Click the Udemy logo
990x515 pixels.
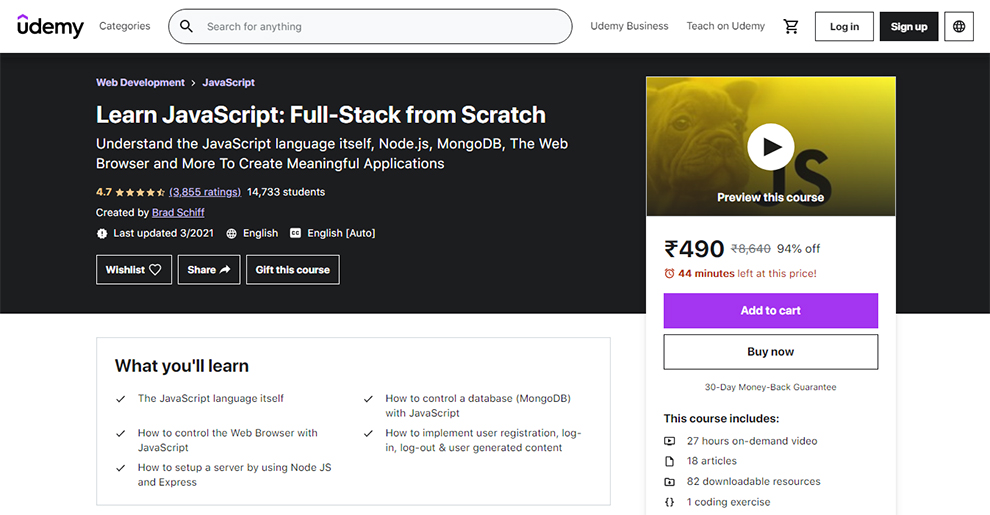(x=50, y=26)
